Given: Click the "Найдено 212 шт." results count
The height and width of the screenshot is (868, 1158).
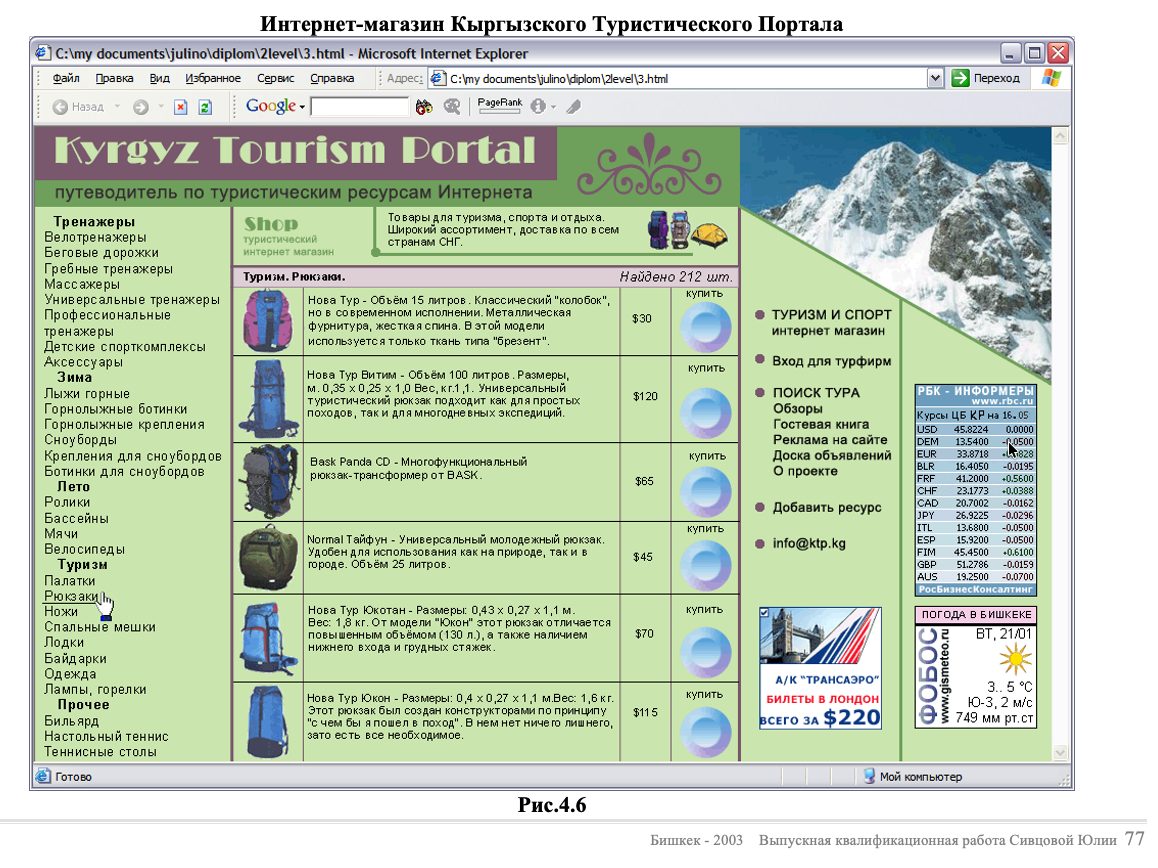Looking at the screenshot, I should coord(676,277).
